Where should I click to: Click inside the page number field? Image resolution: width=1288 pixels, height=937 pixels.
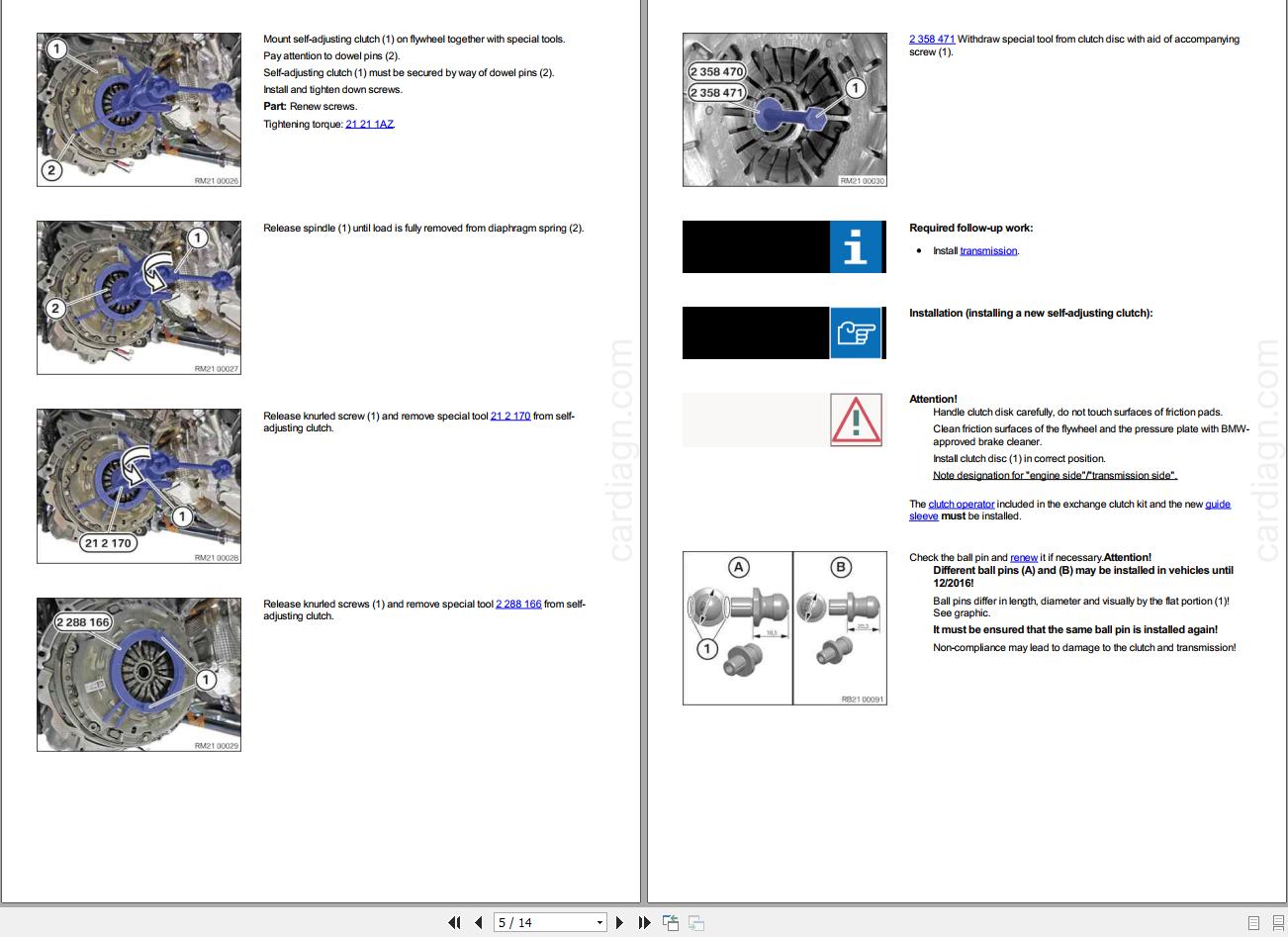tap(534, 922)
